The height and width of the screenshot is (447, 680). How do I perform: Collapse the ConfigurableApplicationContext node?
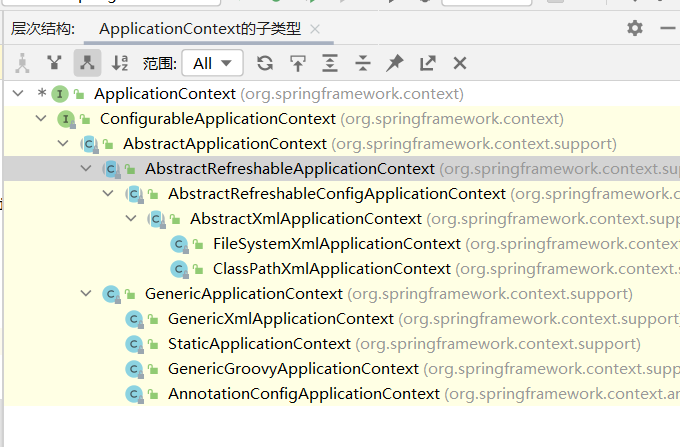[x=41, y=118]
